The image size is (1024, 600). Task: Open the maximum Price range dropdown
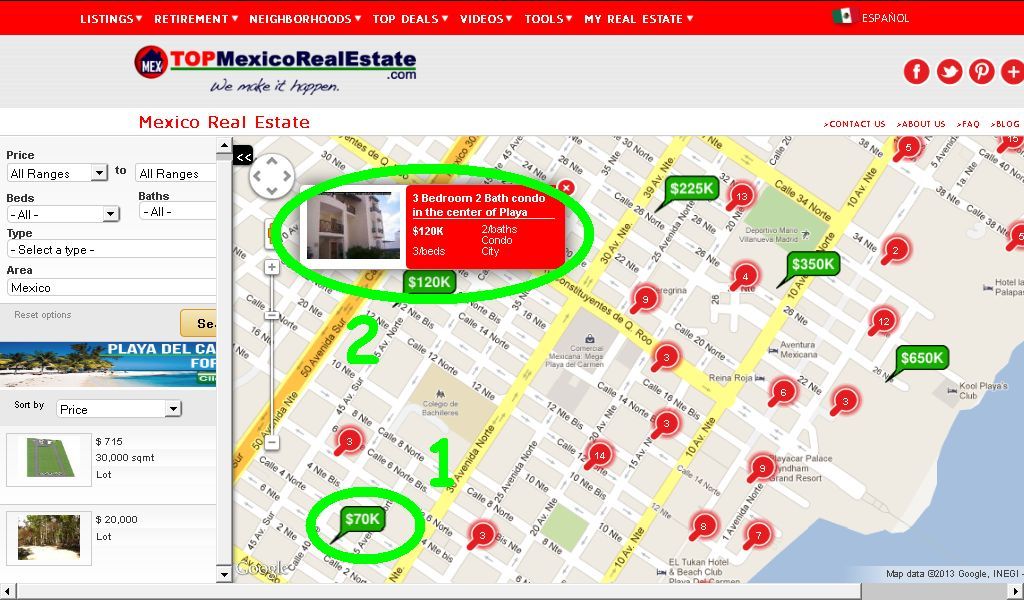176,173
